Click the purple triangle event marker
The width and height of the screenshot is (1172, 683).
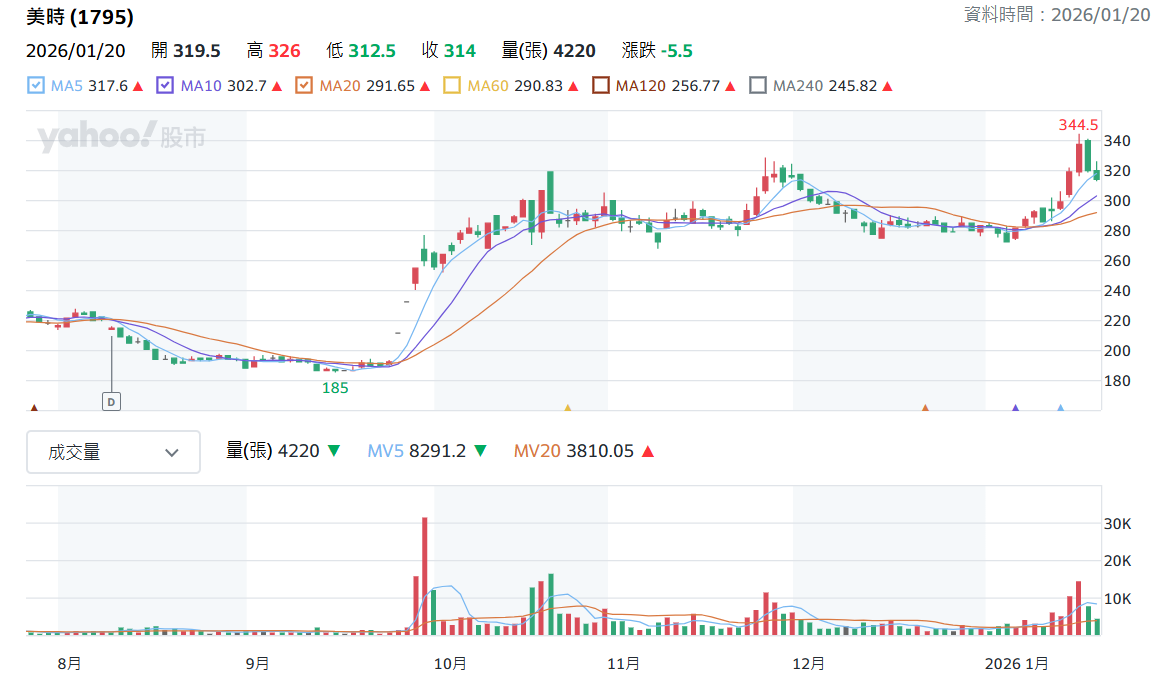click(1015, 408)
